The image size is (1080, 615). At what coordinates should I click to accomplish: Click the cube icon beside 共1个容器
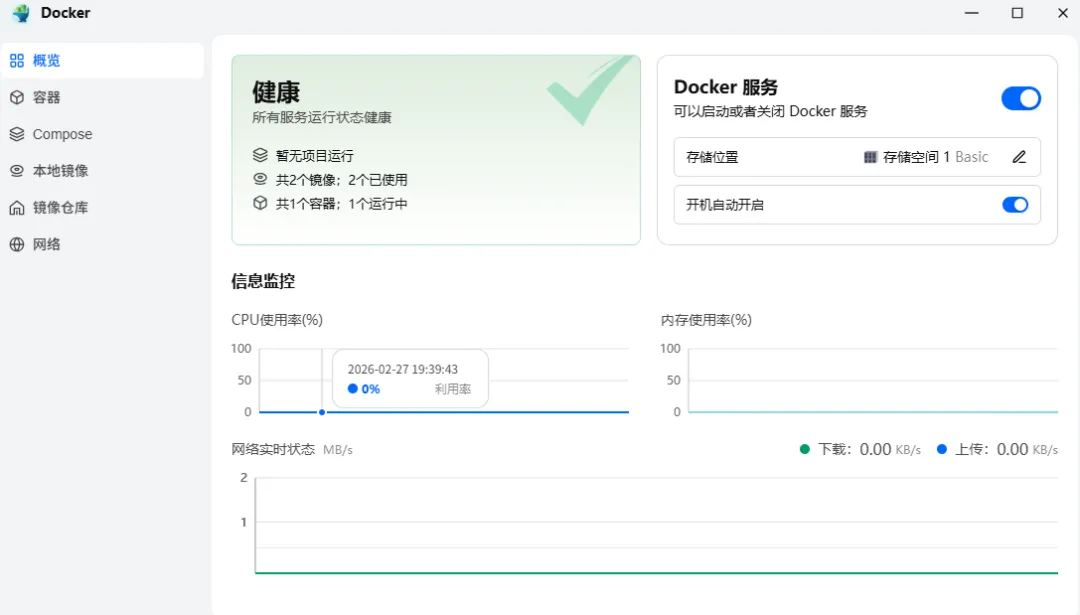pos(260,203)
